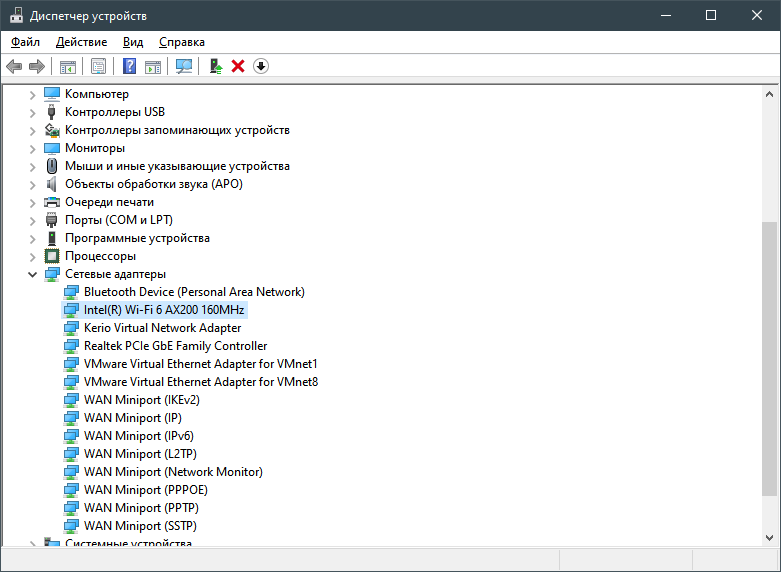The image size is (781, 572).
Task: Collapse the Сетевые адаптеры node
Action: click(32, 275)
